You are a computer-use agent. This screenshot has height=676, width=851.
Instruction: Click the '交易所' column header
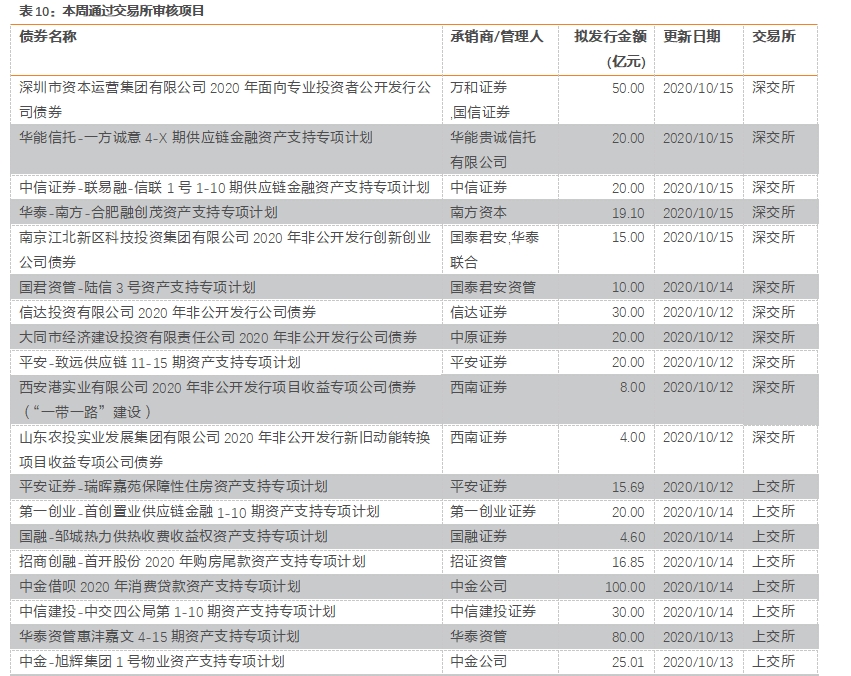[x=773, y=36]
